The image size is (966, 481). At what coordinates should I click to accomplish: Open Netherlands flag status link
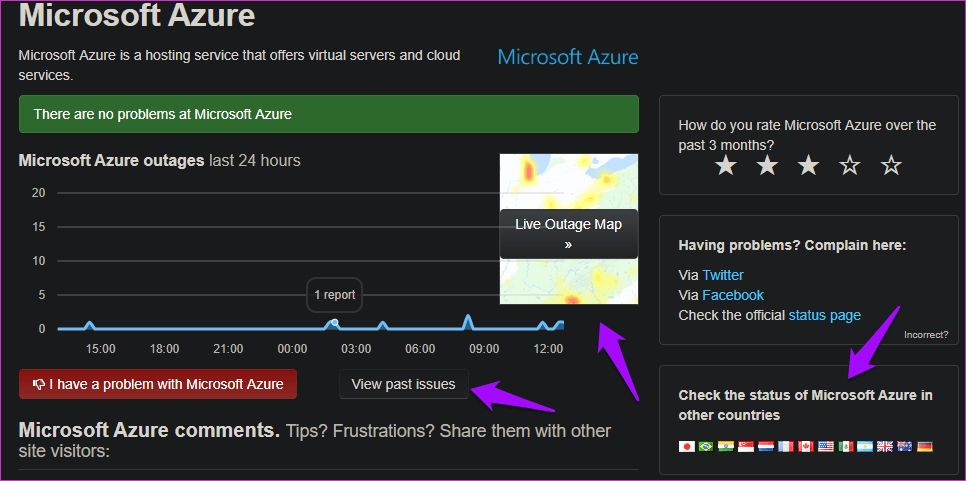pos(766,447)
